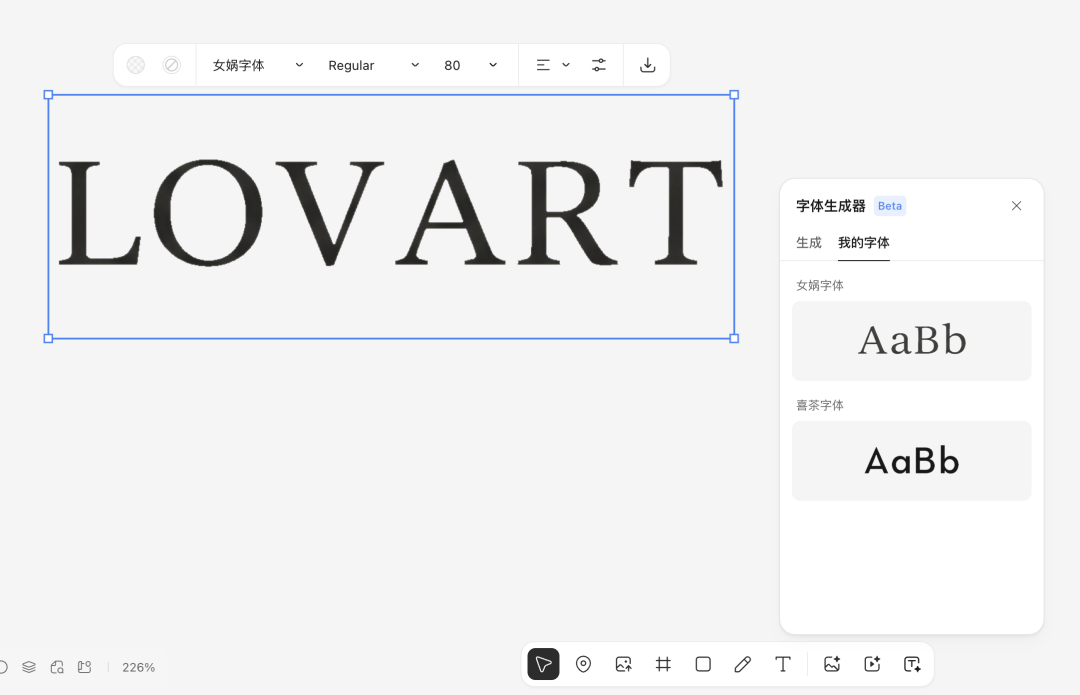Click the top-left selection handle
The image size is (1080, 695).
[x=48, y=95]
